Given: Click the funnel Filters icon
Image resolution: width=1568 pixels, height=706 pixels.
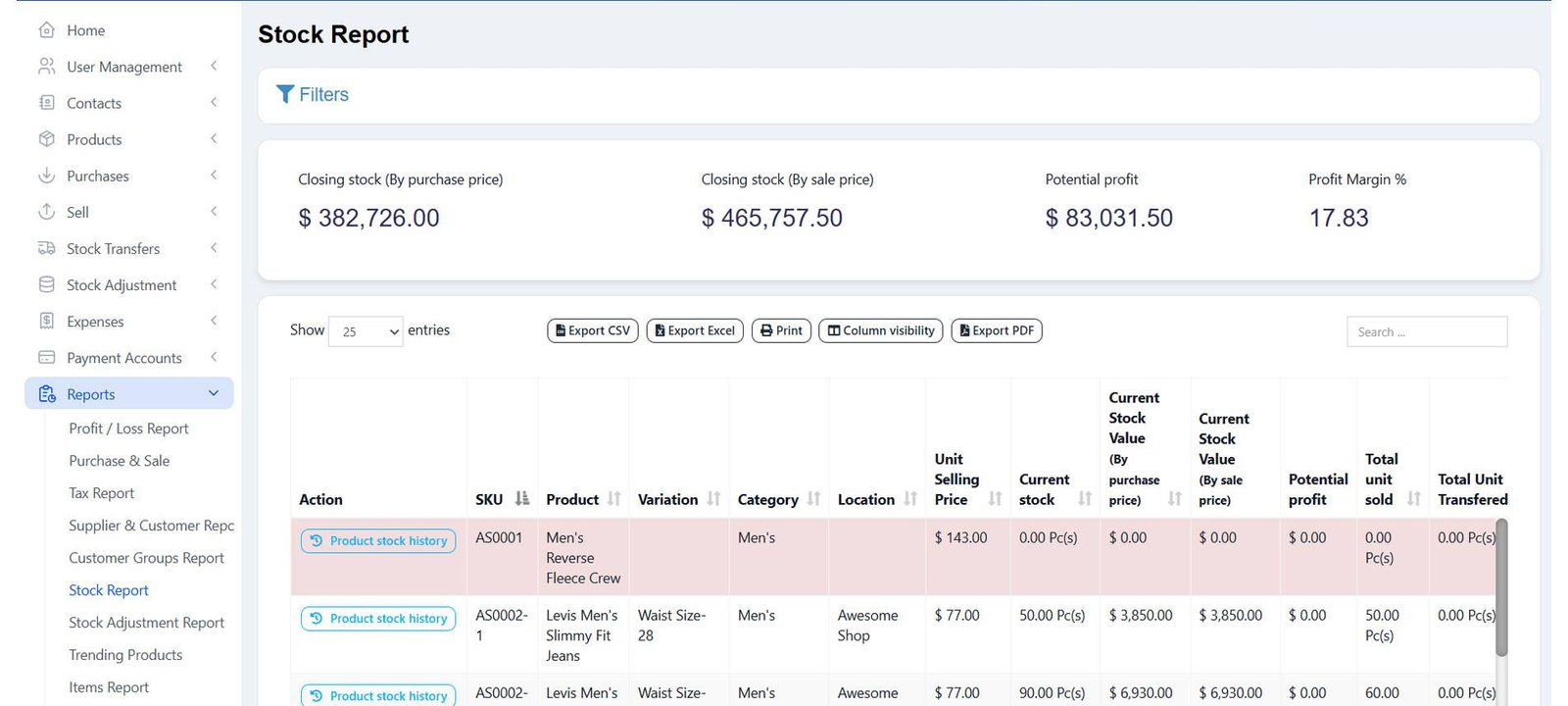Looking at the screenshot, I should point(285,94).
